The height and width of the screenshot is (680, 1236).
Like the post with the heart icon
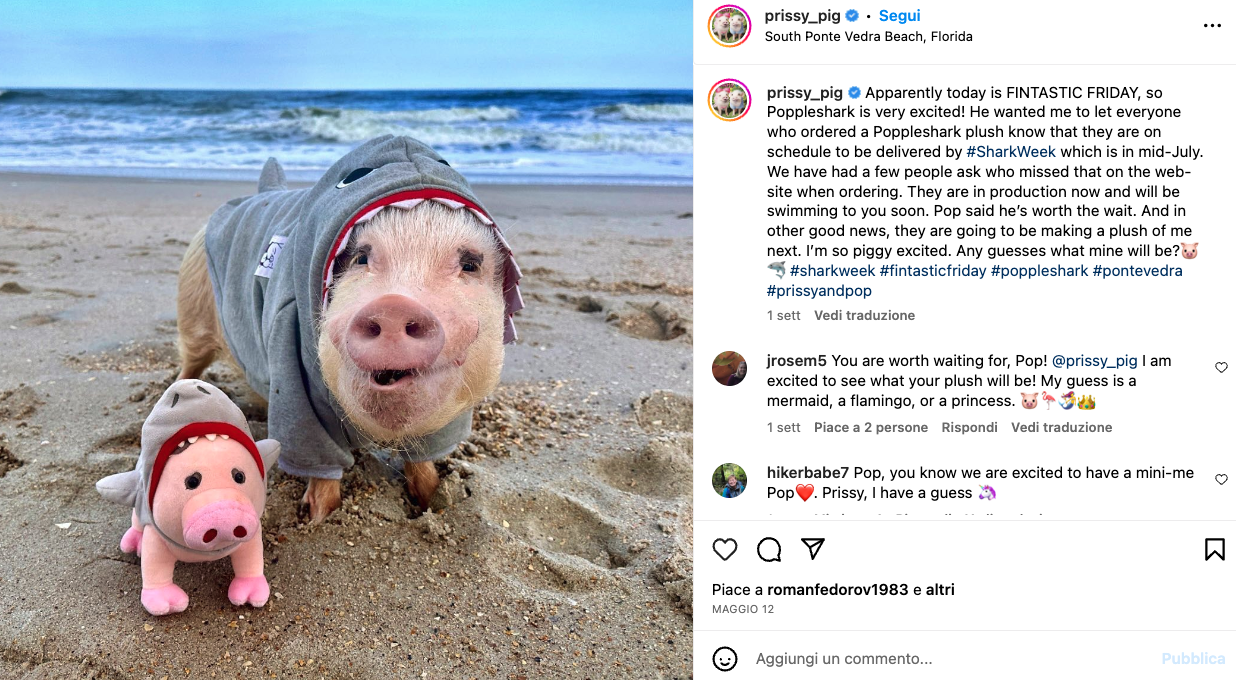click(x=725, y=549)
